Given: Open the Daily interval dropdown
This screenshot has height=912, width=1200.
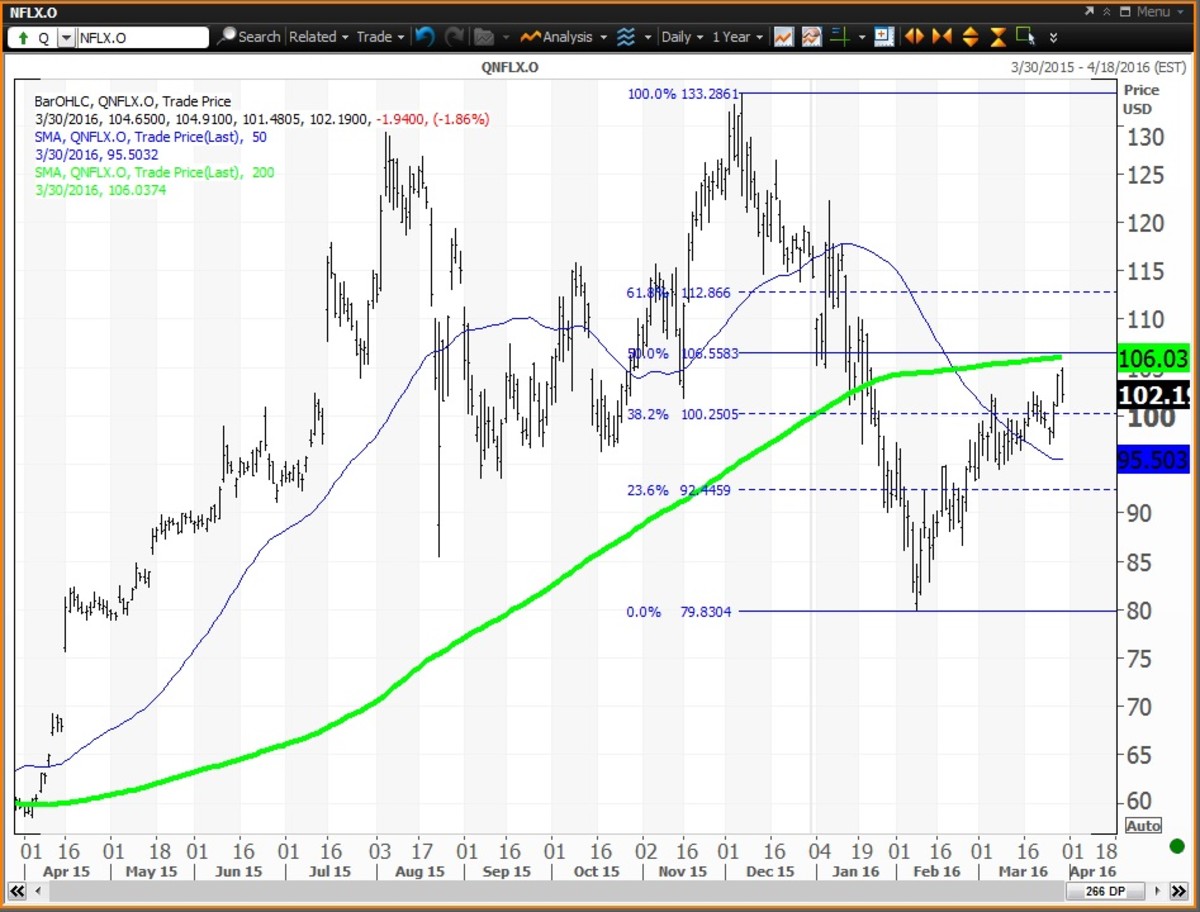Looking at the screenshot, I should [682, 37].
